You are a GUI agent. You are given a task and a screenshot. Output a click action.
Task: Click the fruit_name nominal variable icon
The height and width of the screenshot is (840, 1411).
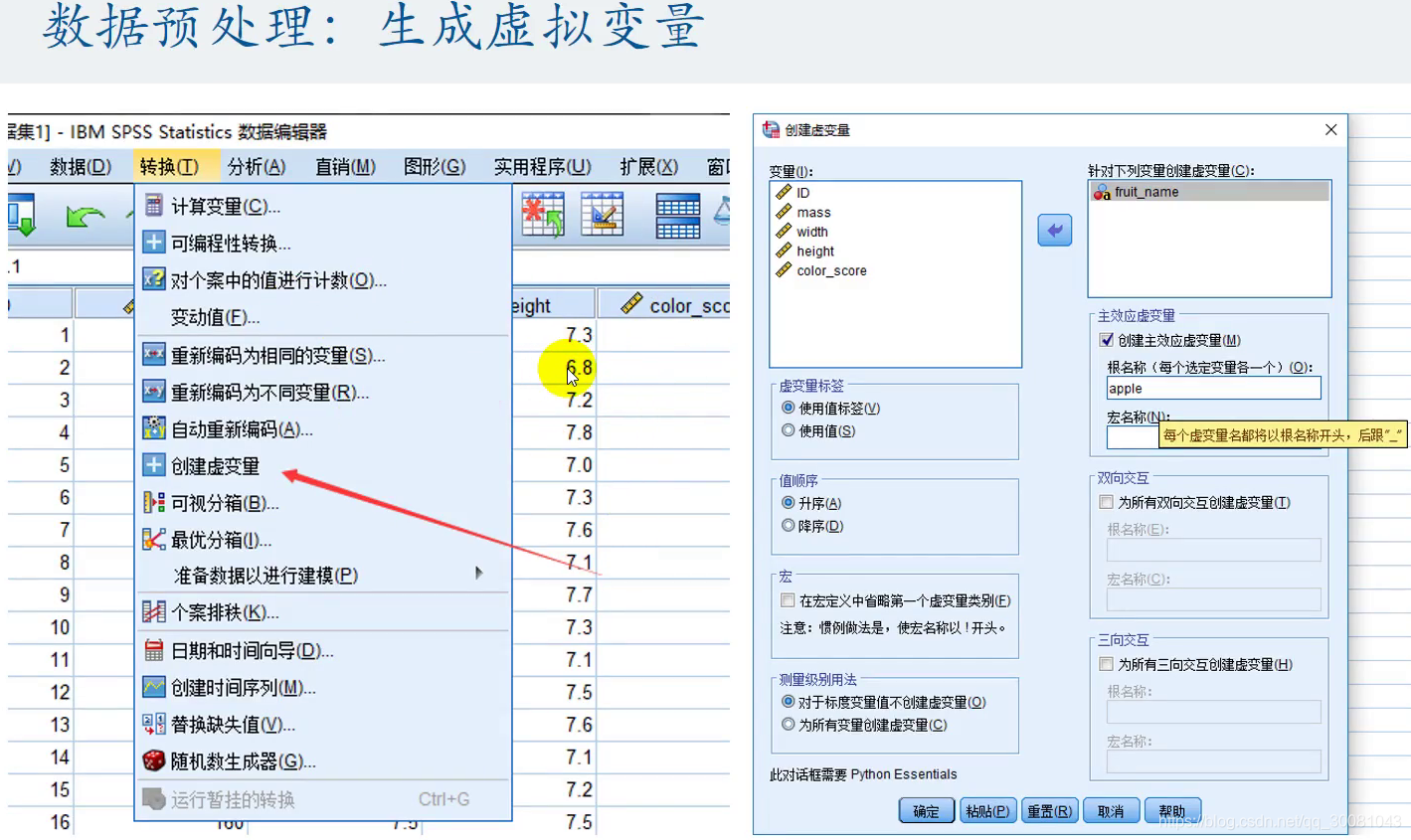pos(1102,192)
